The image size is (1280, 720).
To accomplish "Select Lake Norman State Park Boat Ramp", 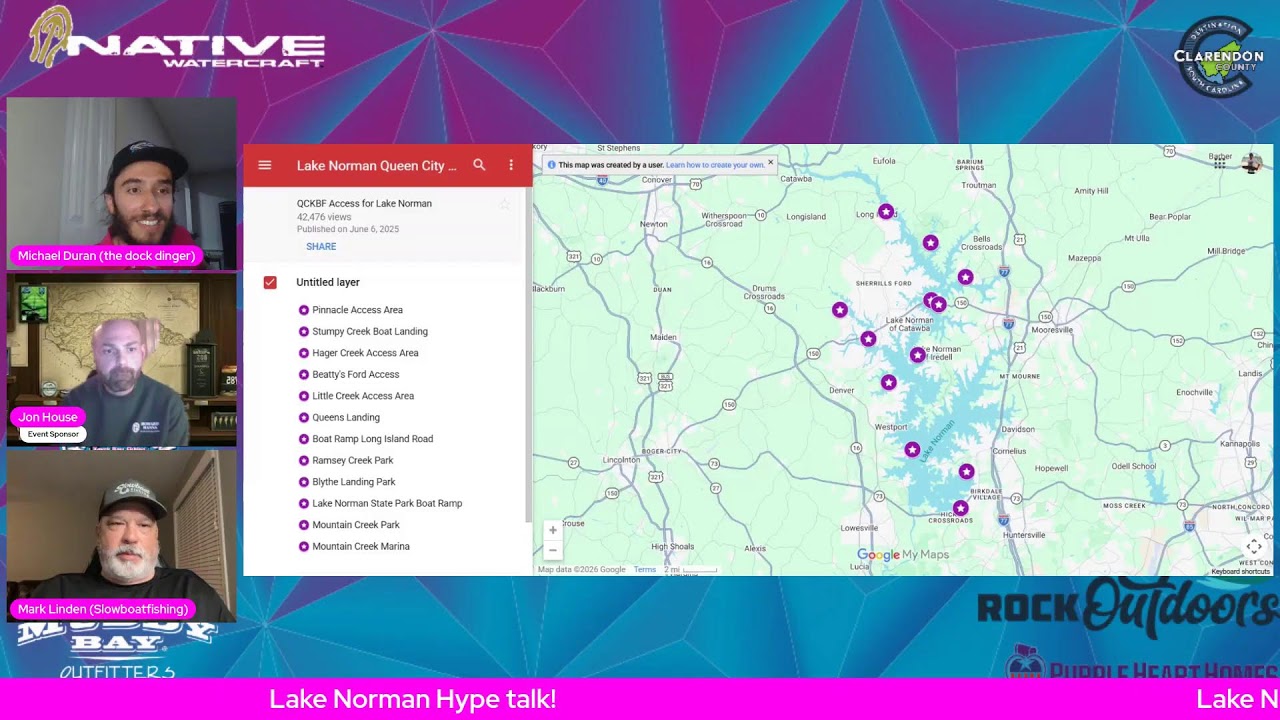I will 387,504.
